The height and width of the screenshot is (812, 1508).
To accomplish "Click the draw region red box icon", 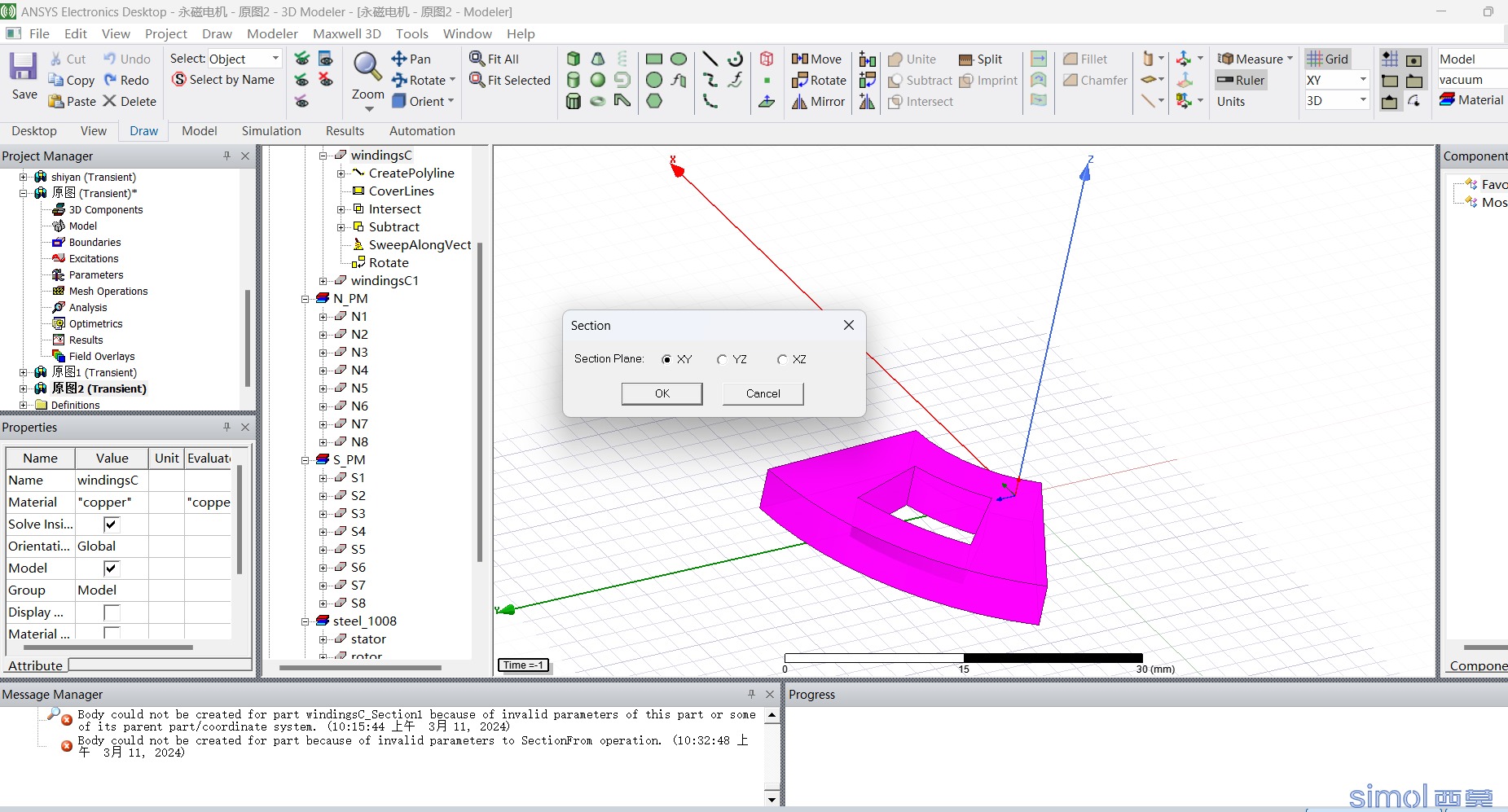I will tap(767, 59).
